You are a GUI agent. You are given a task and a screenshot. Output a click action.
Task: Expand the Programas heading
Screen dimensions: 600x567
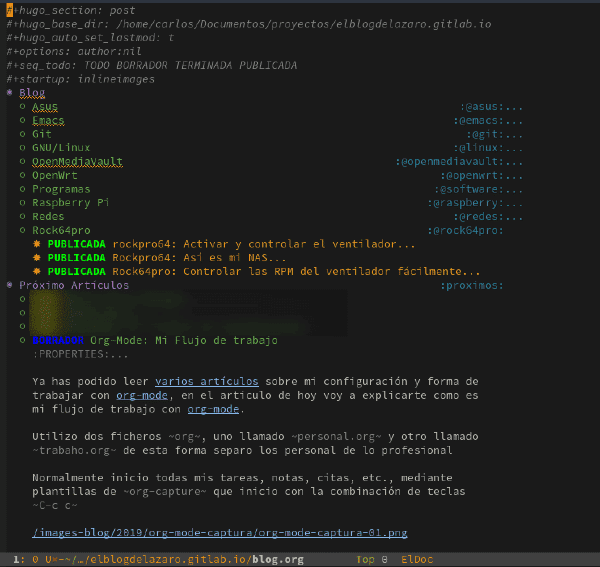coord(61,189)
